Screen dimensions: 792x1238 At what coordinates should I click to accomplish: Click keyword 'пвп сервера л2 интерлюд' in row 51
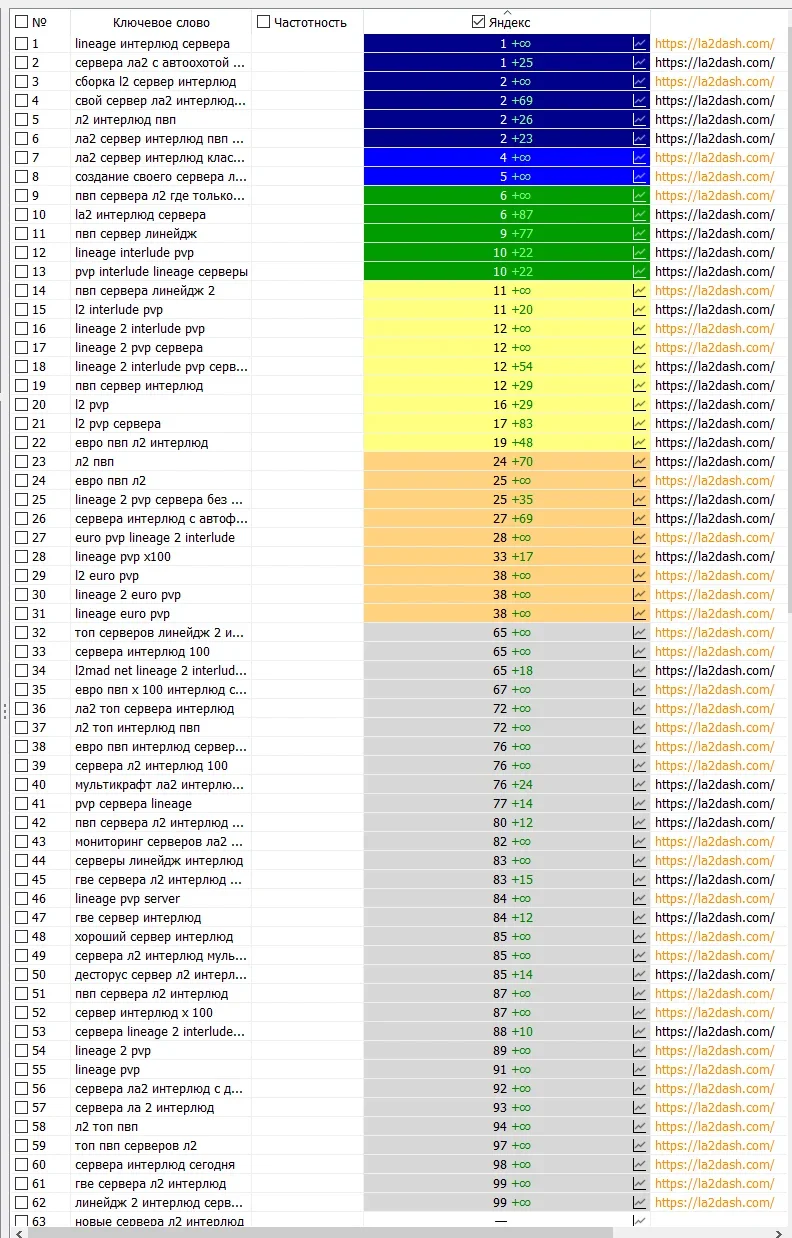point(151,993)
